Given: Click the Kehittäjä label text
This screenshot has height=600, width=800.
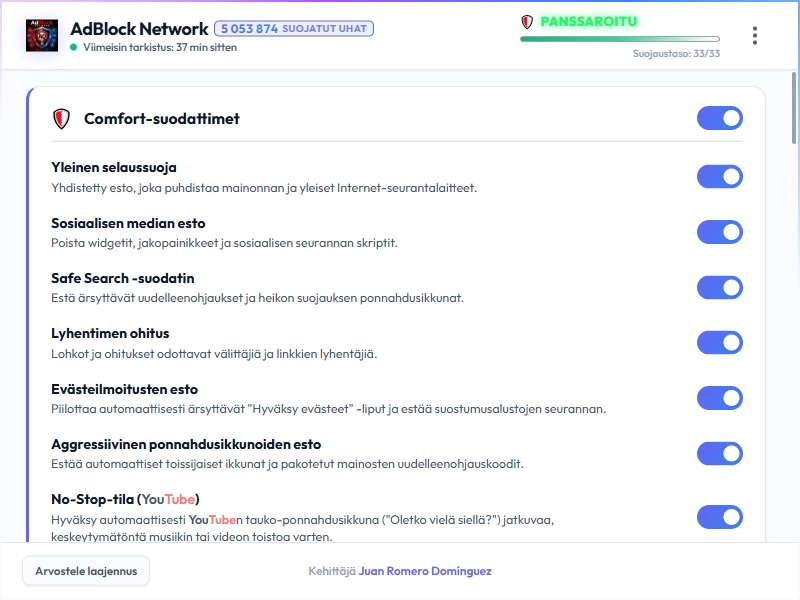Looking at the screenshot, I should (332, 571).
